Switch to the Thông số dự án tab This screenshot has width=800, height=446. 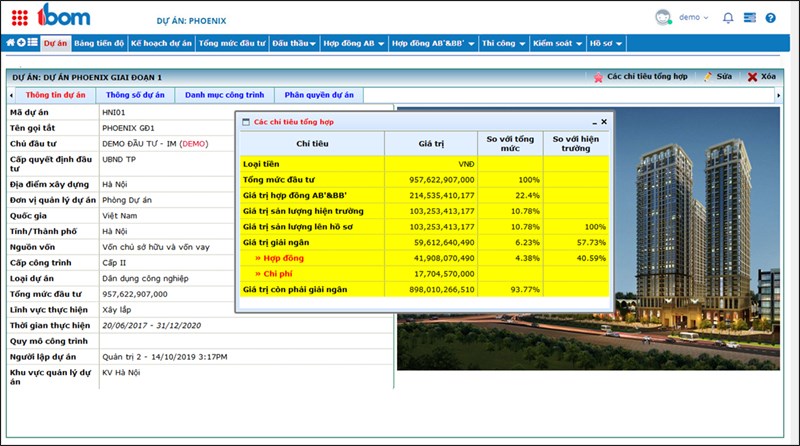click(x=135, y=95)
